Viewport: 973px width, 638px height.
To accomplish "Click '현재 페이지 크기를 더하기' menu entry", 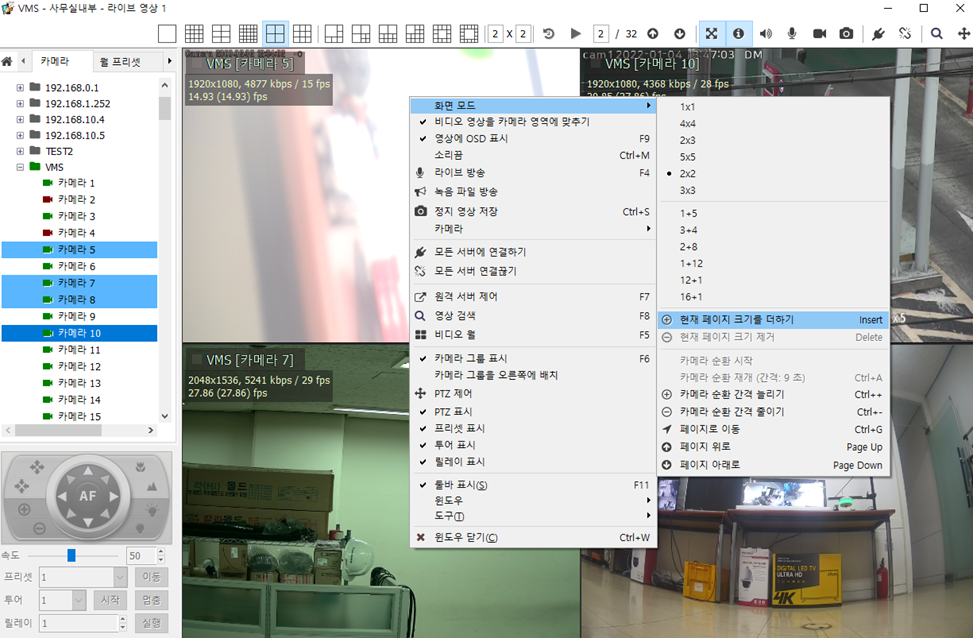I will point(736,319).
